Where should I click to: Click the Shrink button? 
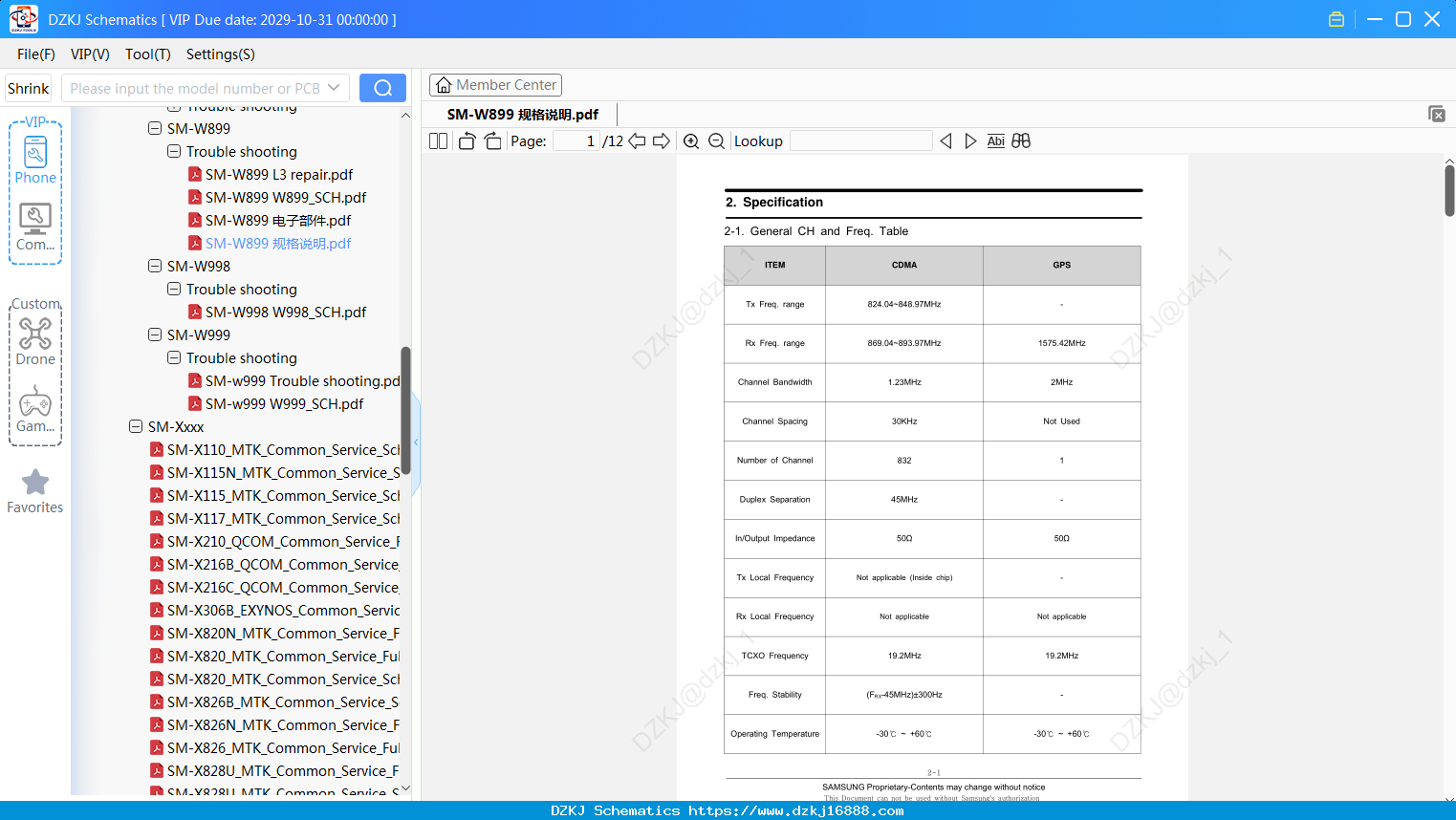click(29, 88)
